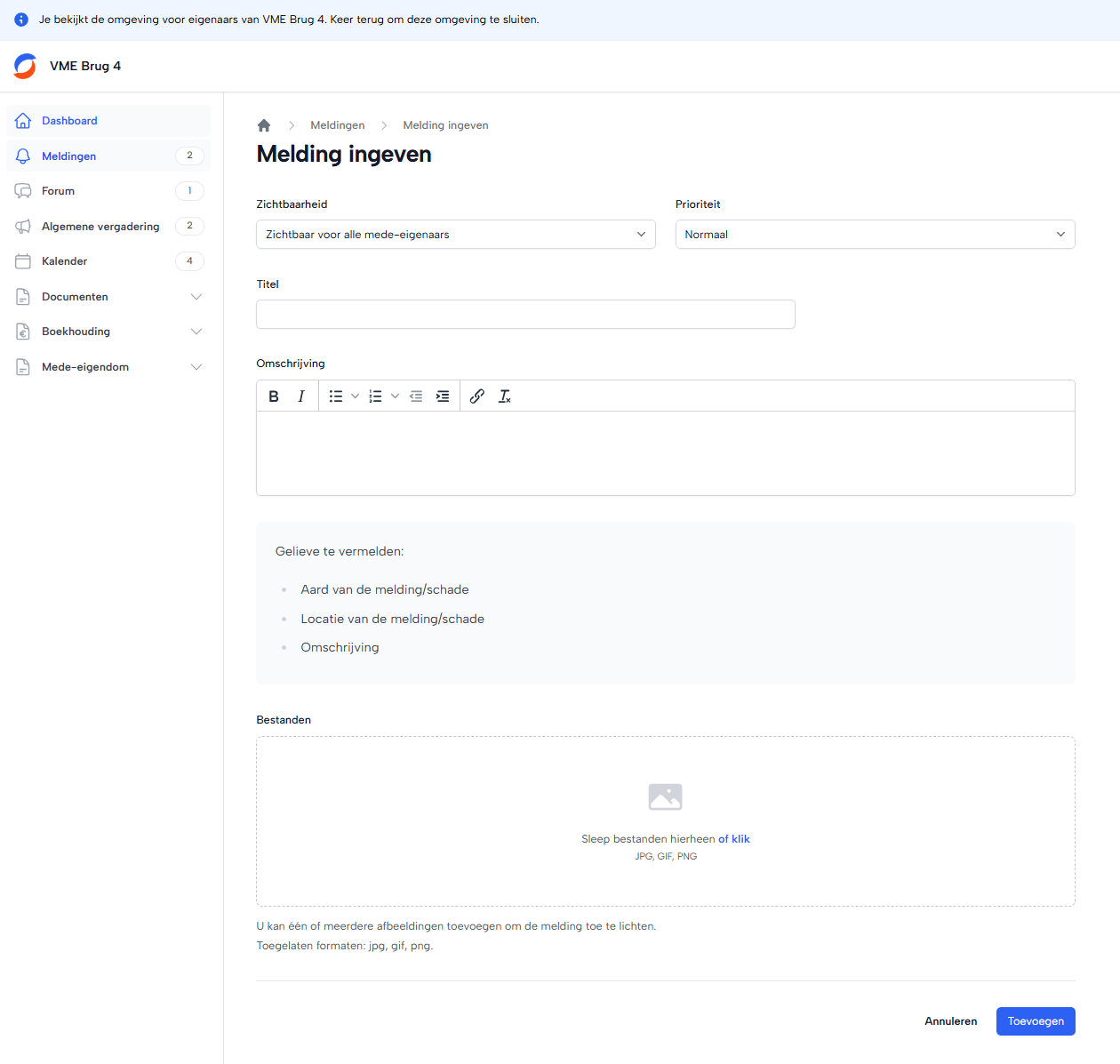Go to home via breadcrumb house icon
This screenshot has width=1120, height=1064.
264,125
